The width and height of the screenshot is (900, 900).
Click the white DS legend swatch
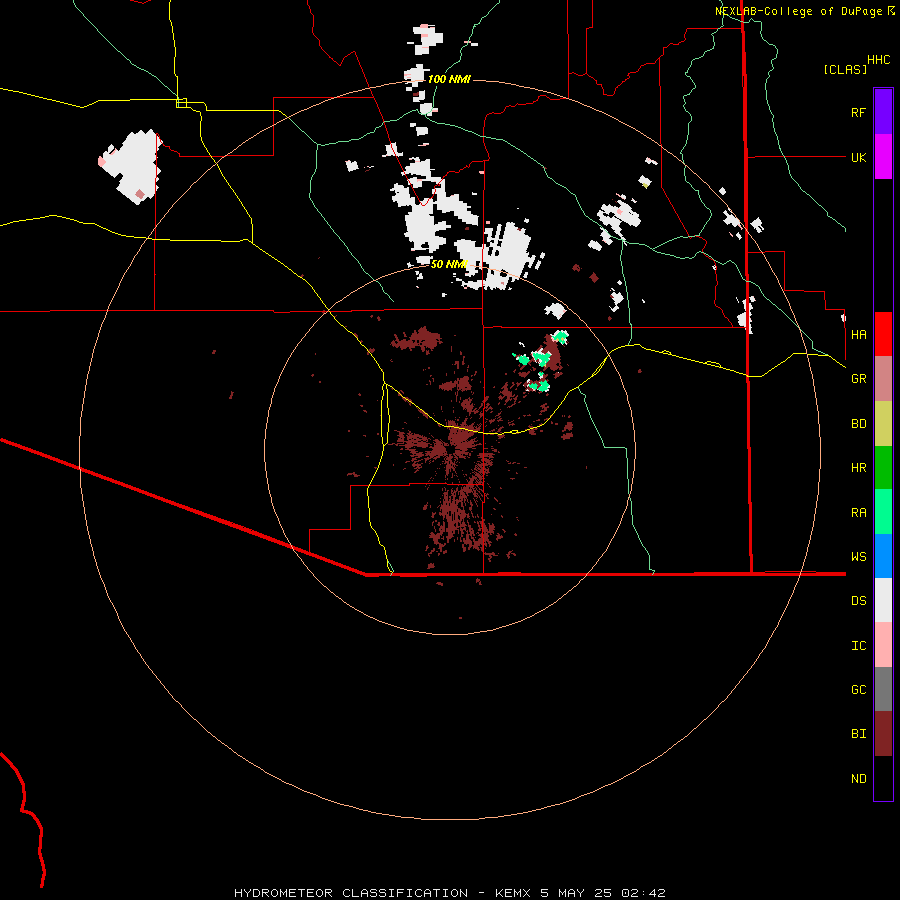click(883, 600)
